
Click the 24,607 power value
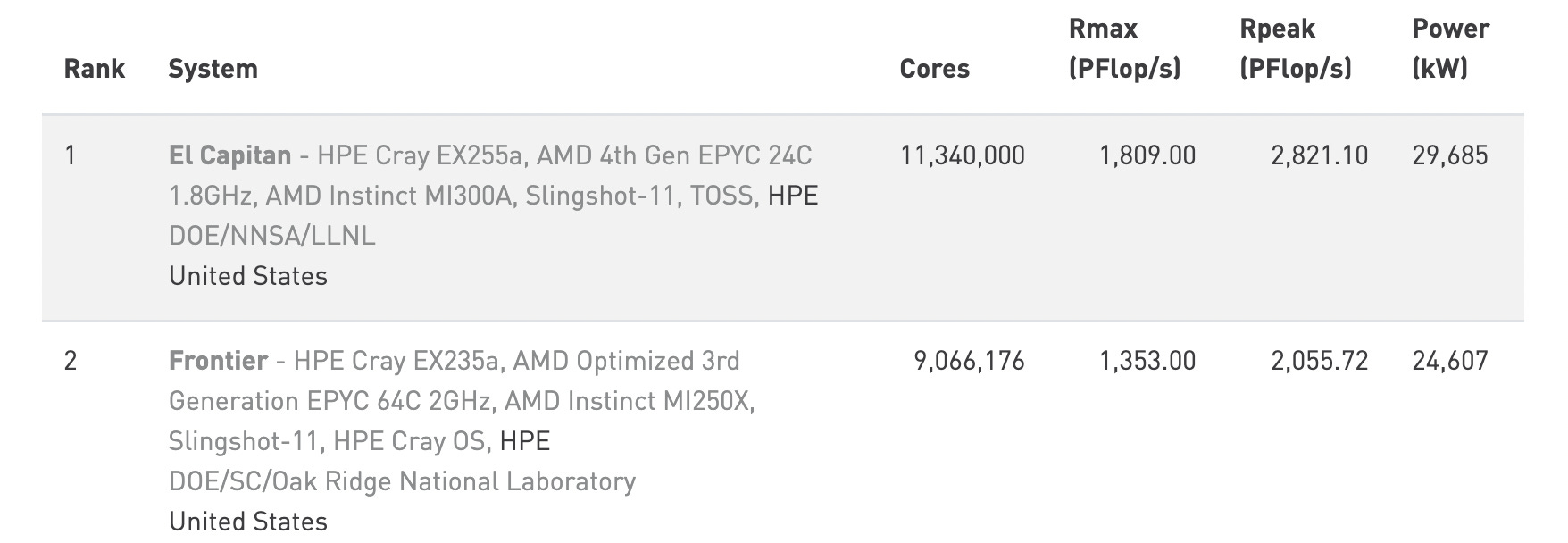[x=1450, y=361]
